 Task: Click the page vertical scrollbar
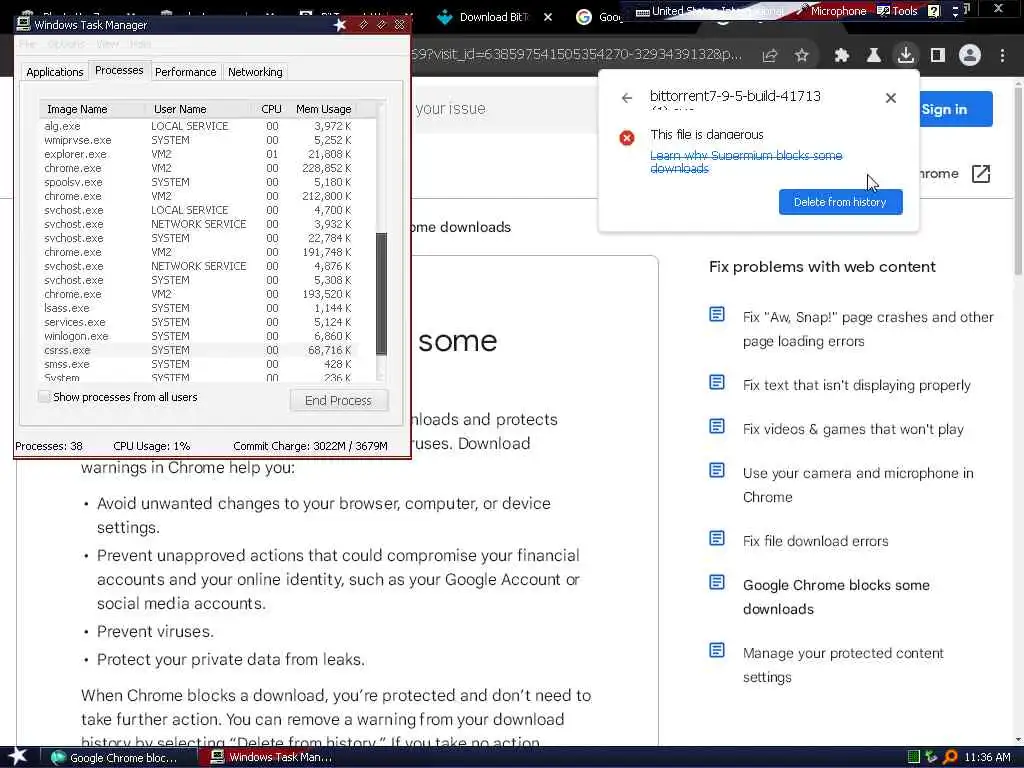pyautogui.click(x=1017, y=180)
